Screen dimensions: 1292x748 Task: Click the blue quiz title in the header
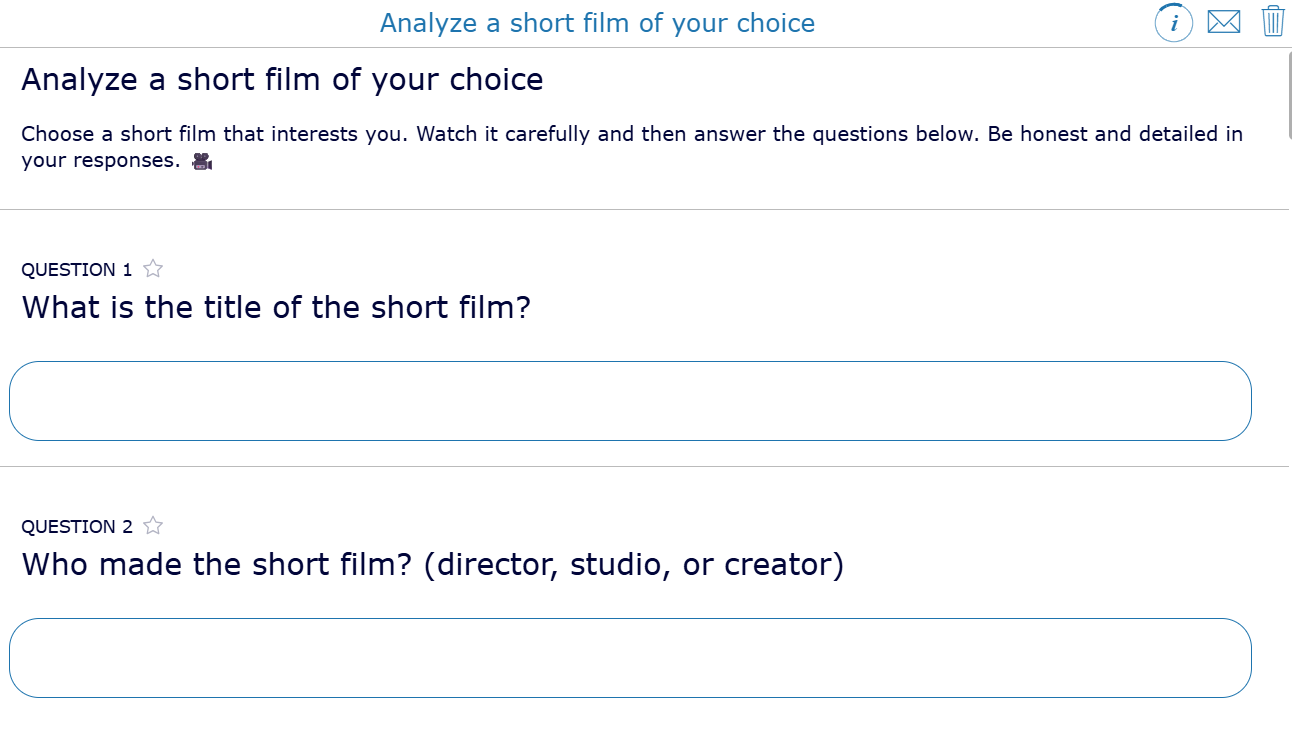tap(597, 22)
